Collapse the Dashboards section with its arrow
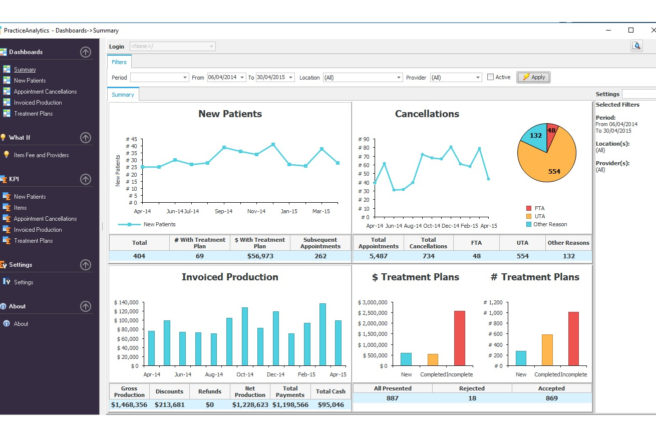 coord(85,52)
